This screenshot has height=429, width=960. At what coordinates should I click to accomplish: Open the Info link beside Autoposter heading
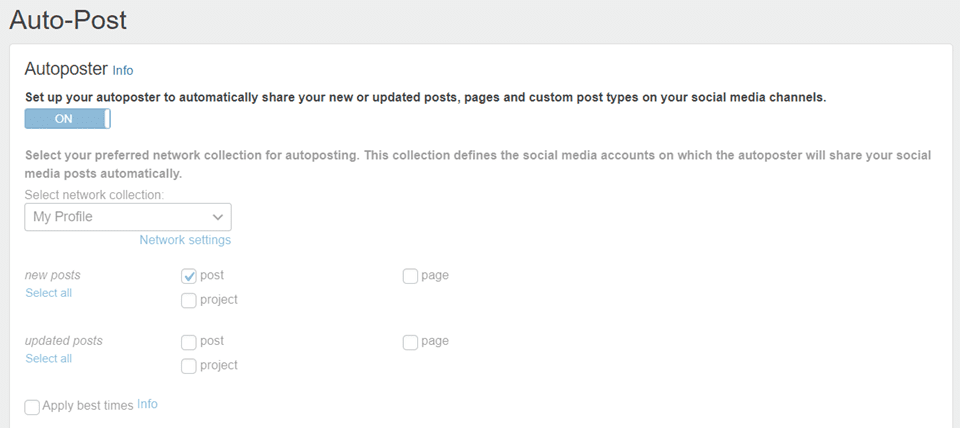click(123, 71)
